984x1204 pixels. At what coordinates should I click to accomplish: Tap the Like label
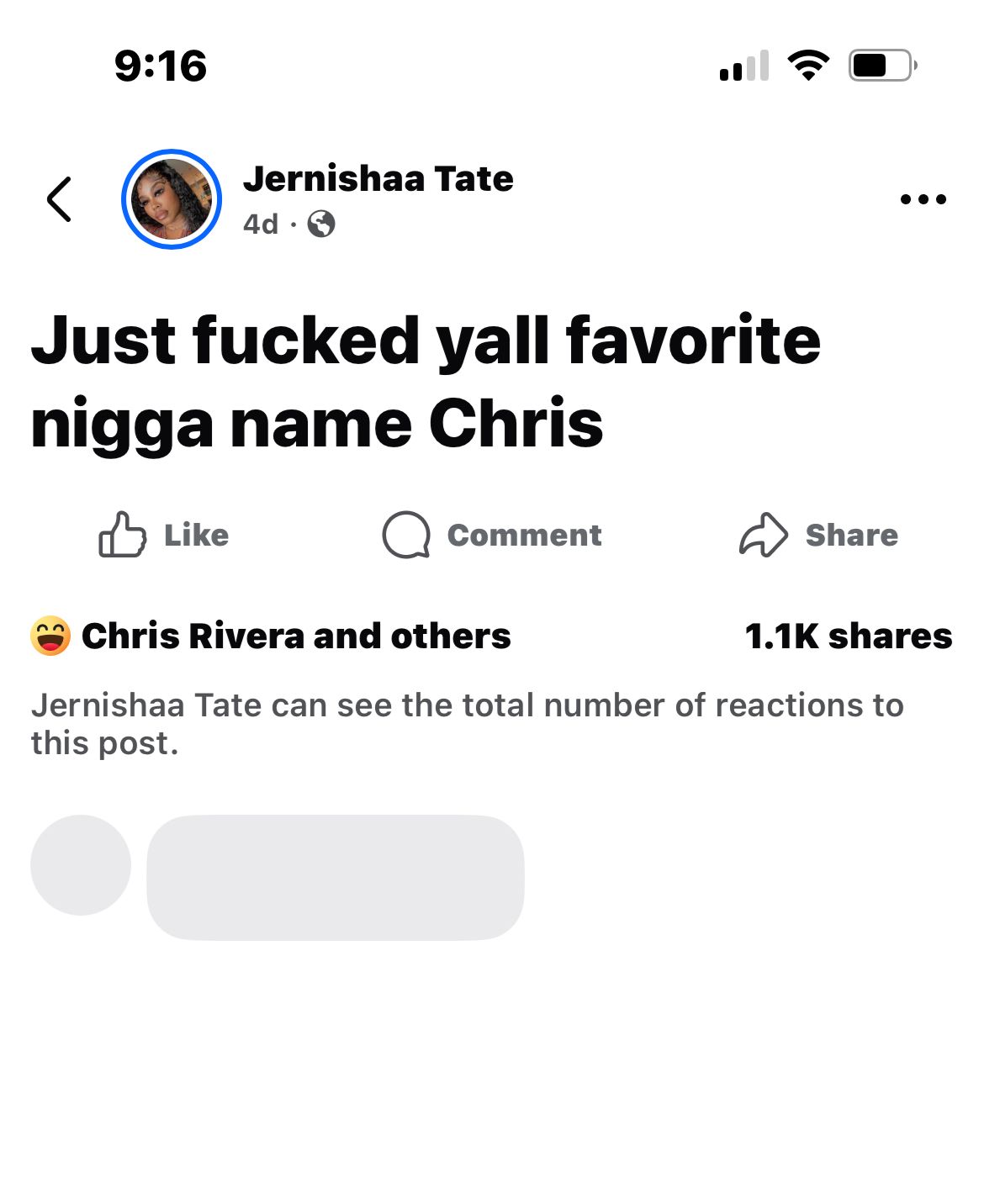point(196,535)
